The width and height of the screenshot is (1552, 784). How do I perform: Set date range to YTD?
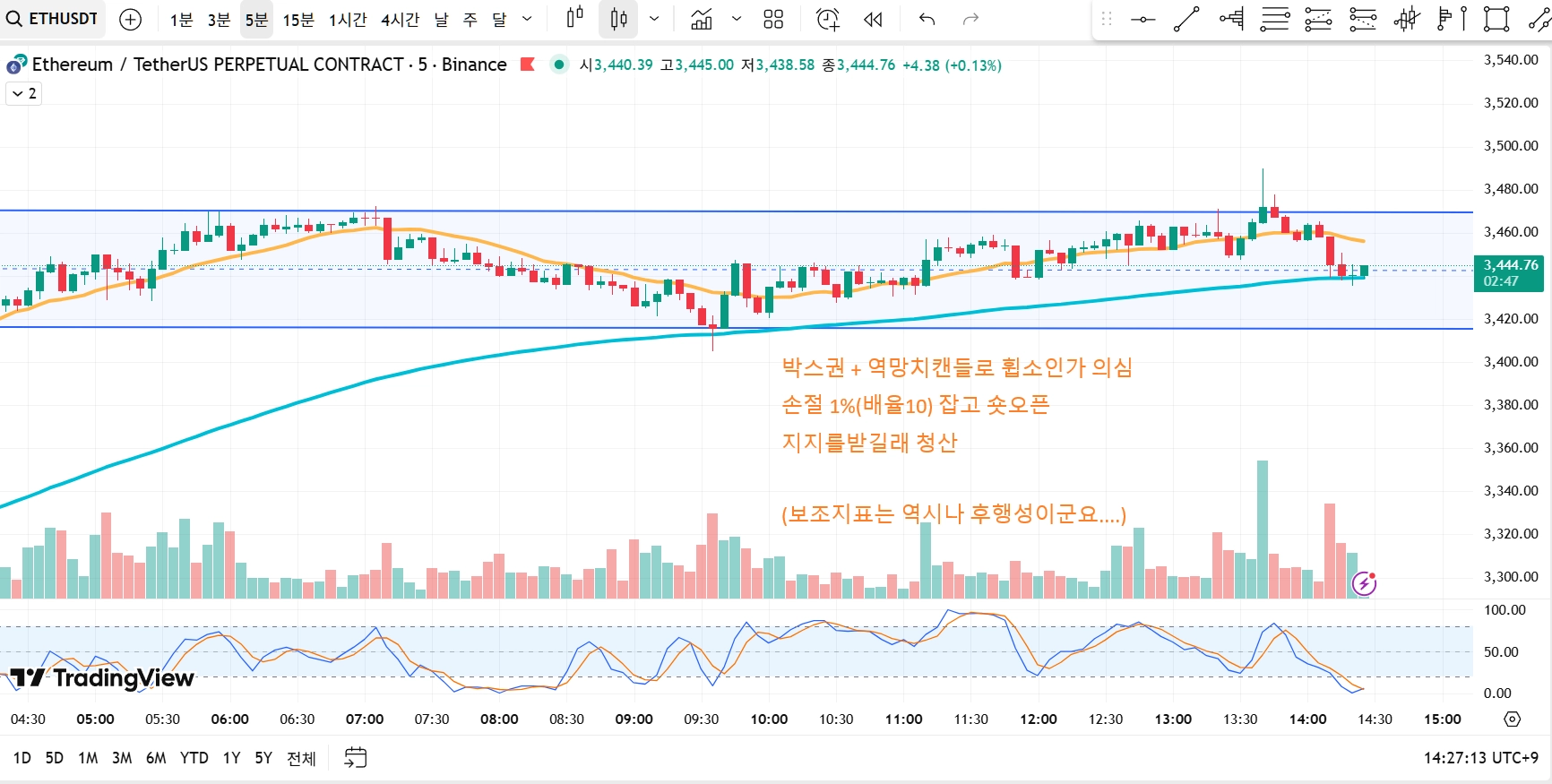tap(194, 758)
